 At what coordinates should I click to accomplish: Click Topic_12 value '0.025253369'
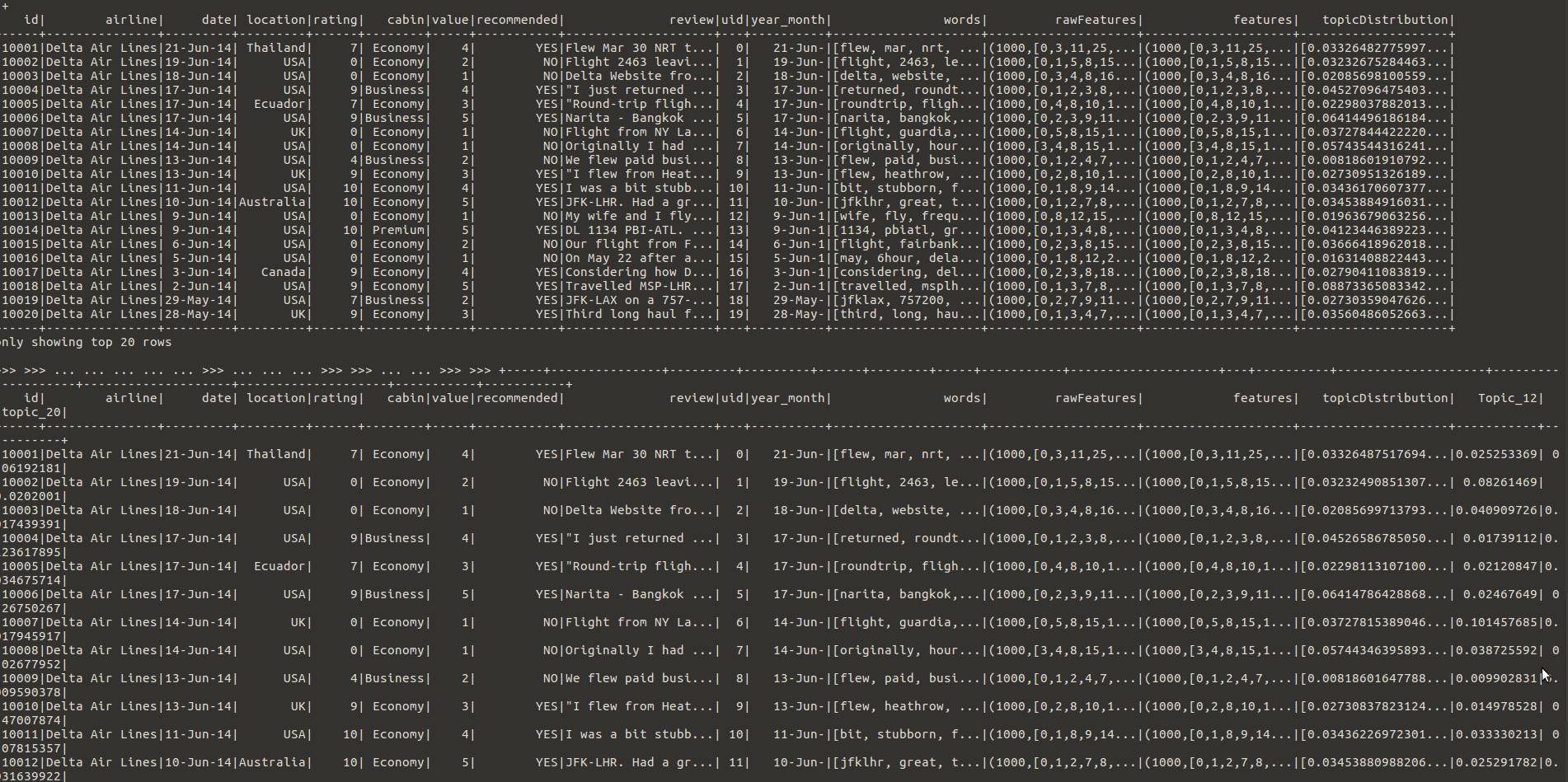click(x=1497, y=454)
